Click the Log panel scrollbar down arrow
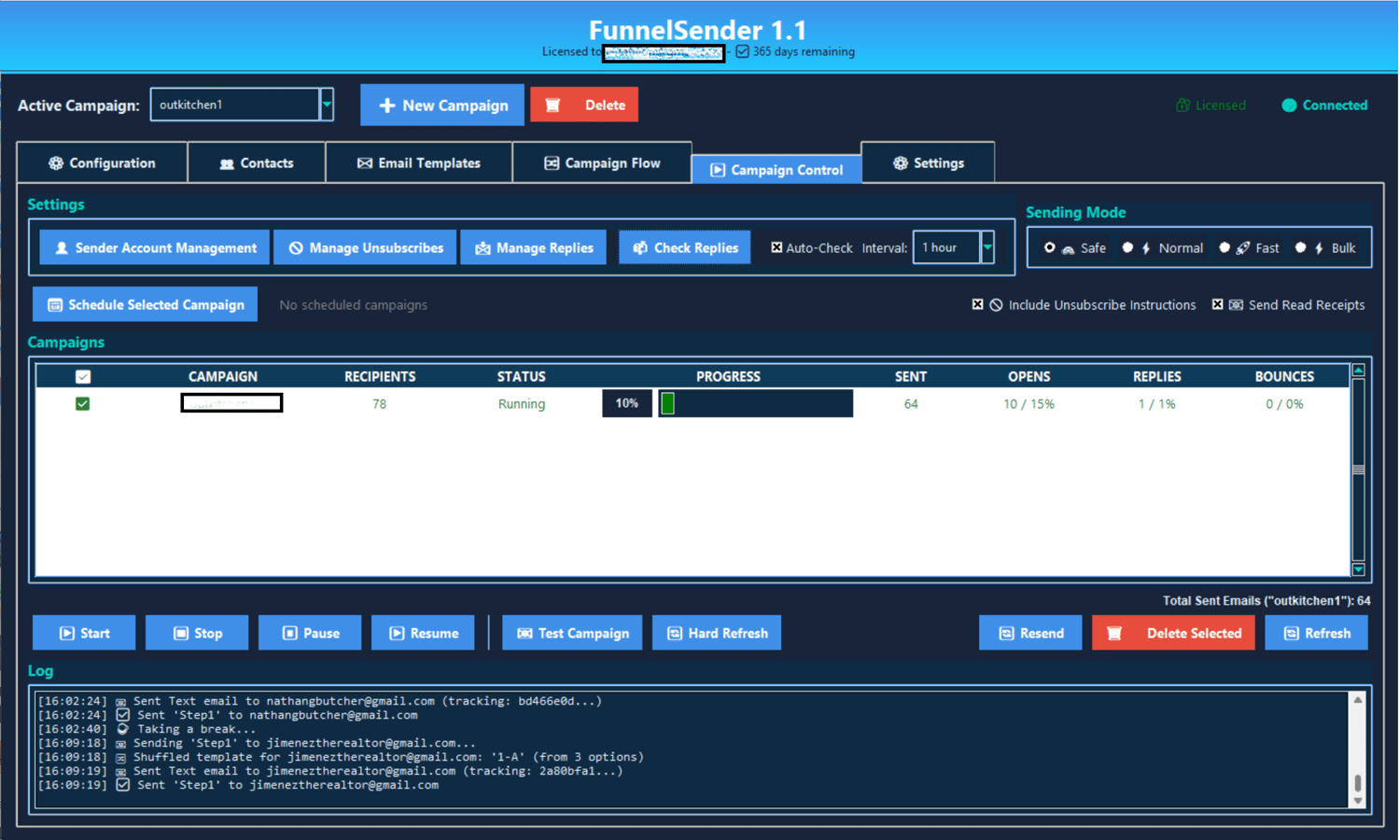1400x840 pixels. pyautogui.click(x=1358, y=802)
